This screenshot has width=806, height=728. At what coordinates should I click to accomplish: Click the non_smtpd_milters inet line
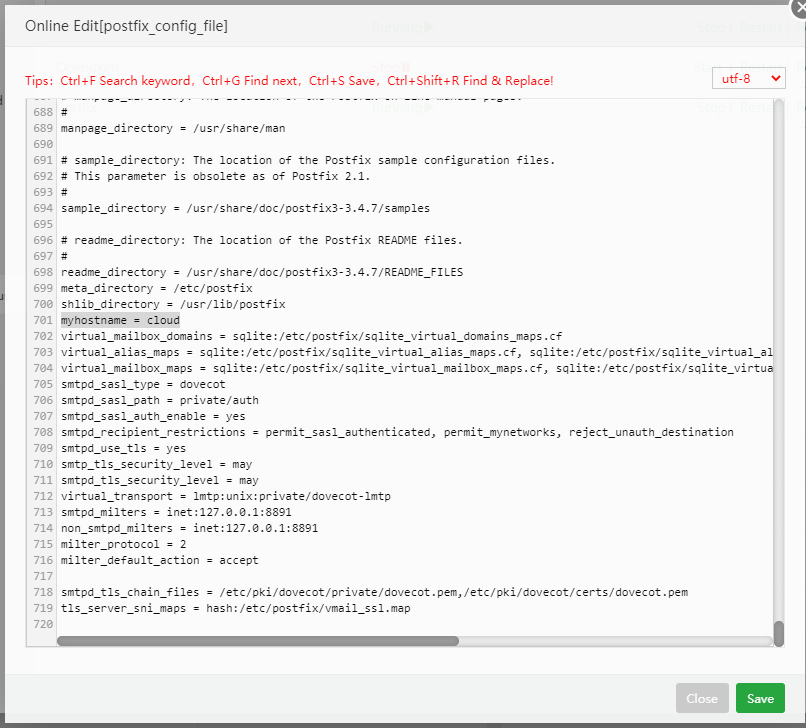[x=189, y=528]
